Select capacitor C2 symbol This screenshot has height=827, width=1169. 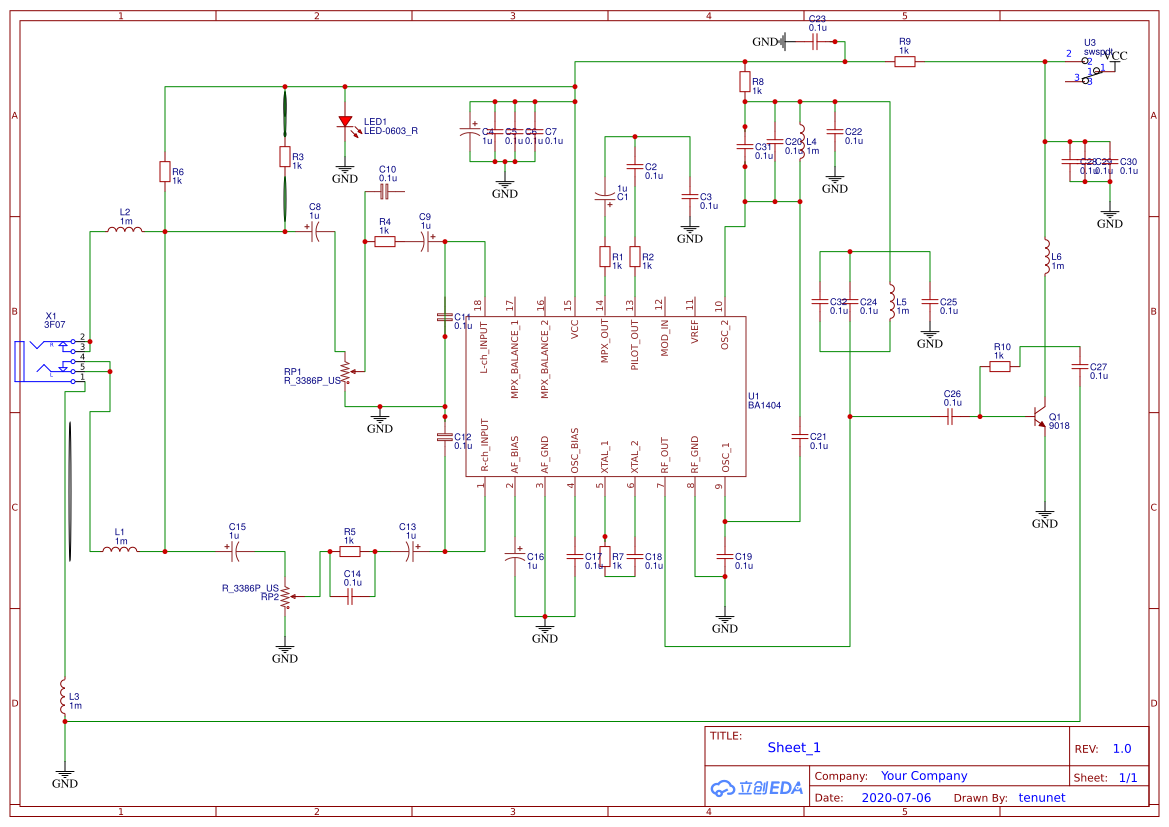point(635,166)
